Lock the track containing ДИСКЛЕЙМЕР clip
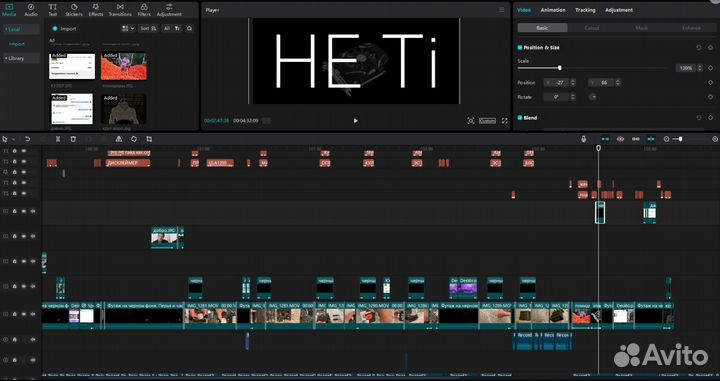The height and width of the screenshot is (381, 720). [15, 162]
